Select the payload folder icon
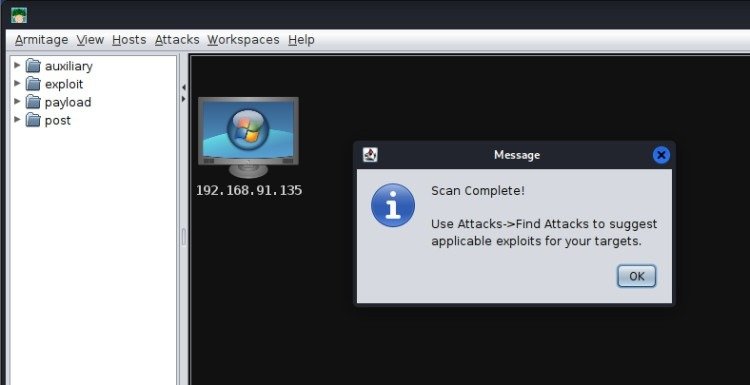This screenshot has width=750, height=385. click(x=33, y=102)
